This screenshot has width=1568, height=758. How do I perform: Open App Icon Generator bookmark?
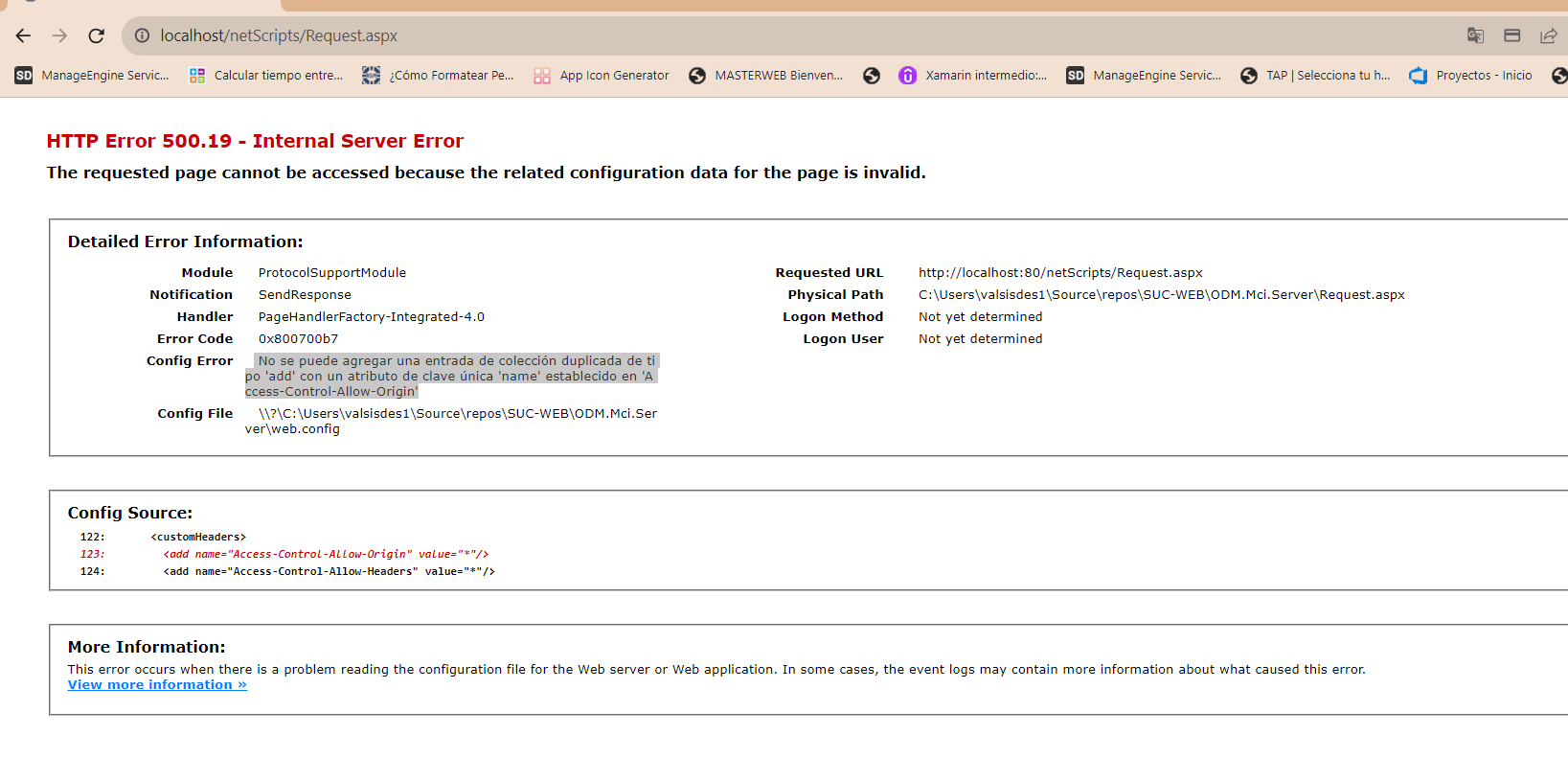[602, 76]
